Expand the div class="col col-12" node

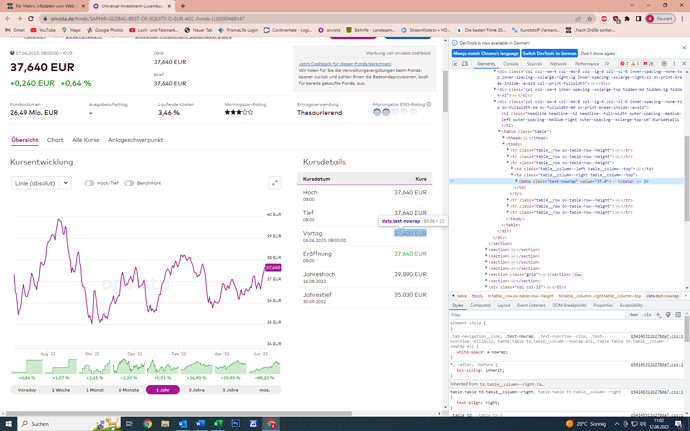(x=486, y=287)
